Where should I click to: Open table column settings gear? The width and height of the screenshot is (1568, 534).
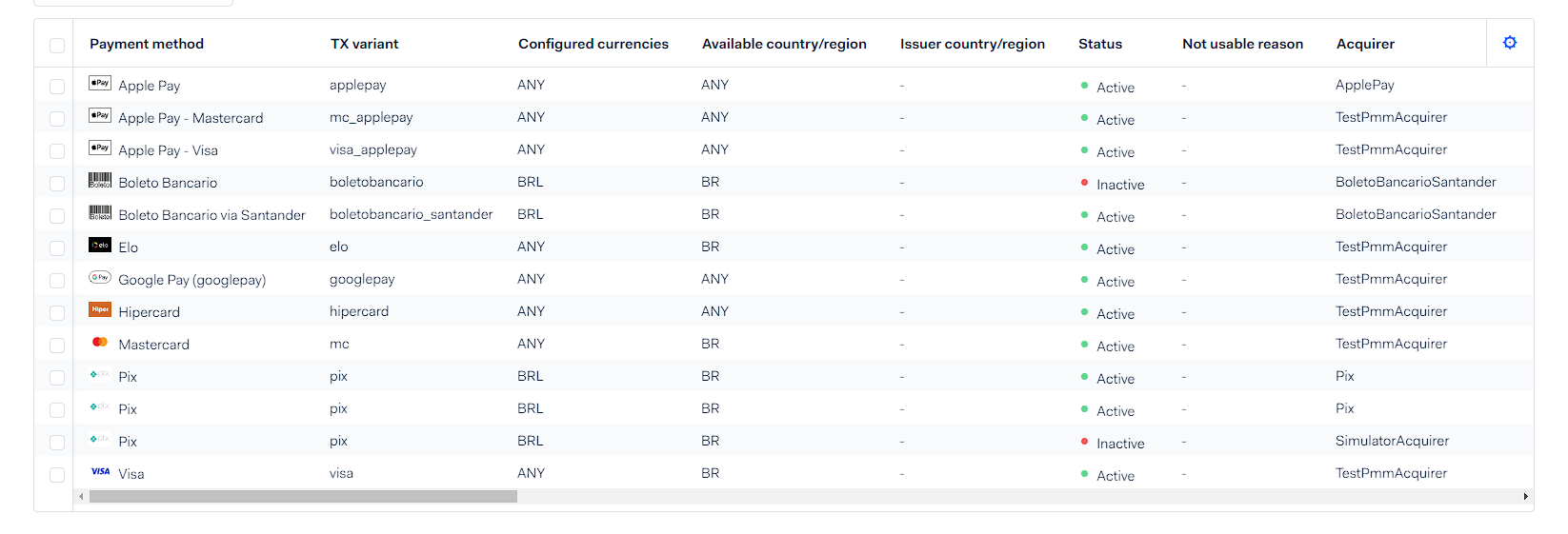pos(1510,43)
